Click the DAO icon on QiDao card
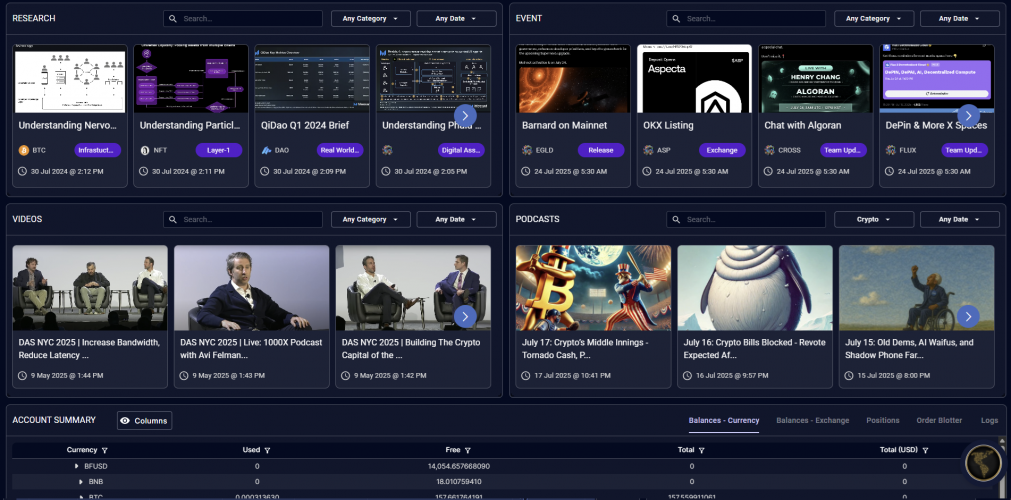The width and height of the screenshot is (1011, 500). (266, 150)
